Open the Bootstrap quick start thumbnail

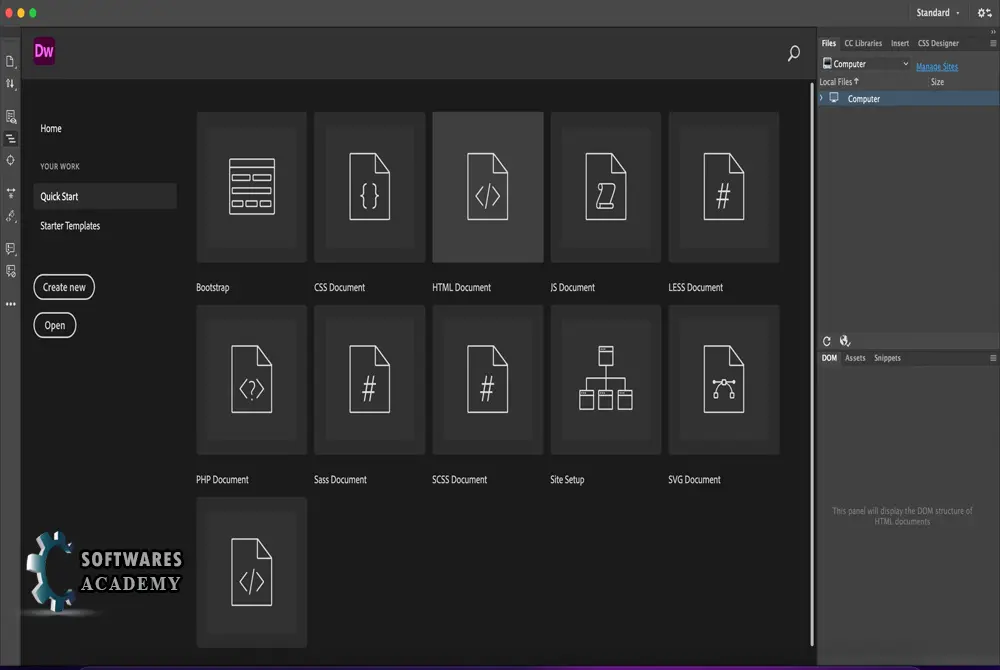(x=251, y=187)
